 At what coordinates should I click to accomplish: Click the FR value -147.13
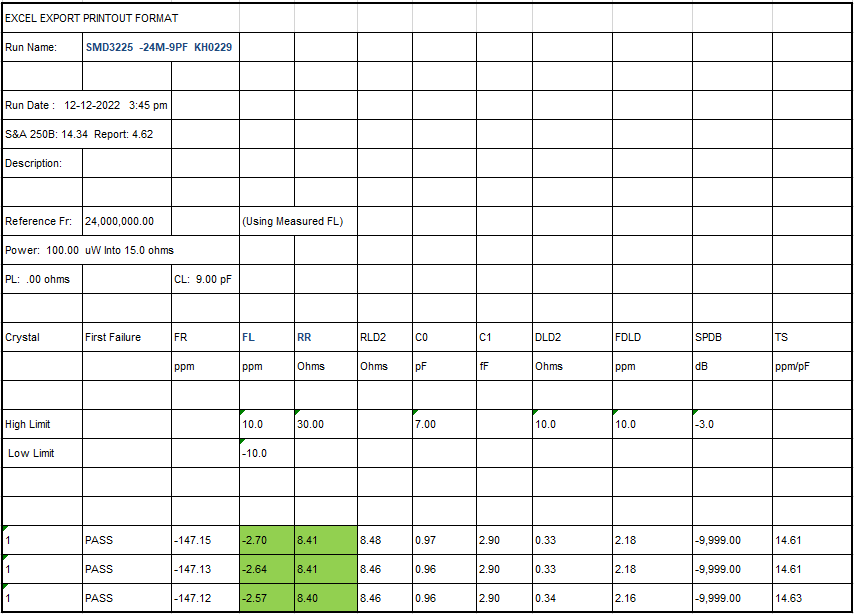pos(191,569)
